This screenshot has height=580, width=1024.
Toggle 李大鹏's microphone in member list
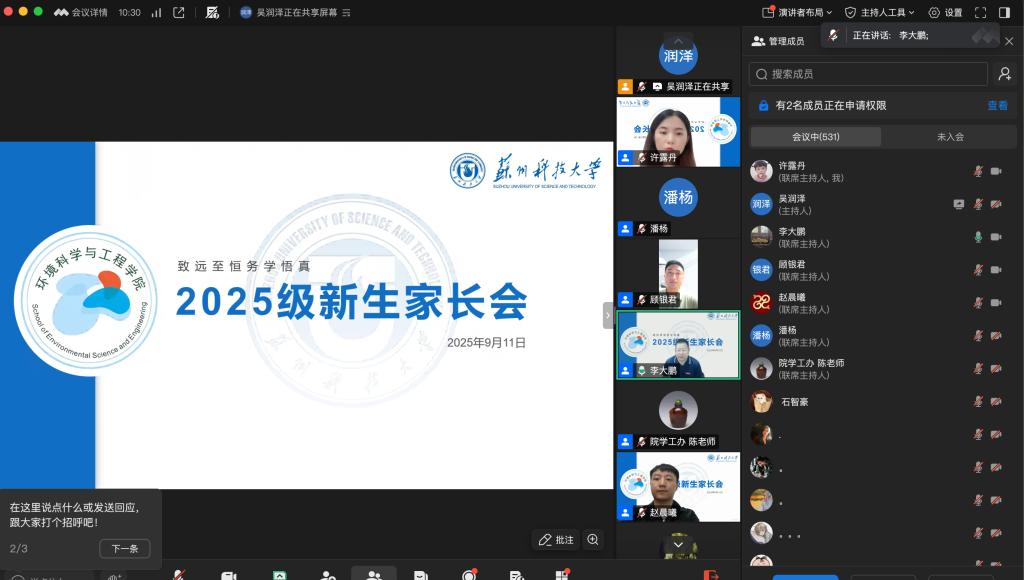pos(979,237)
